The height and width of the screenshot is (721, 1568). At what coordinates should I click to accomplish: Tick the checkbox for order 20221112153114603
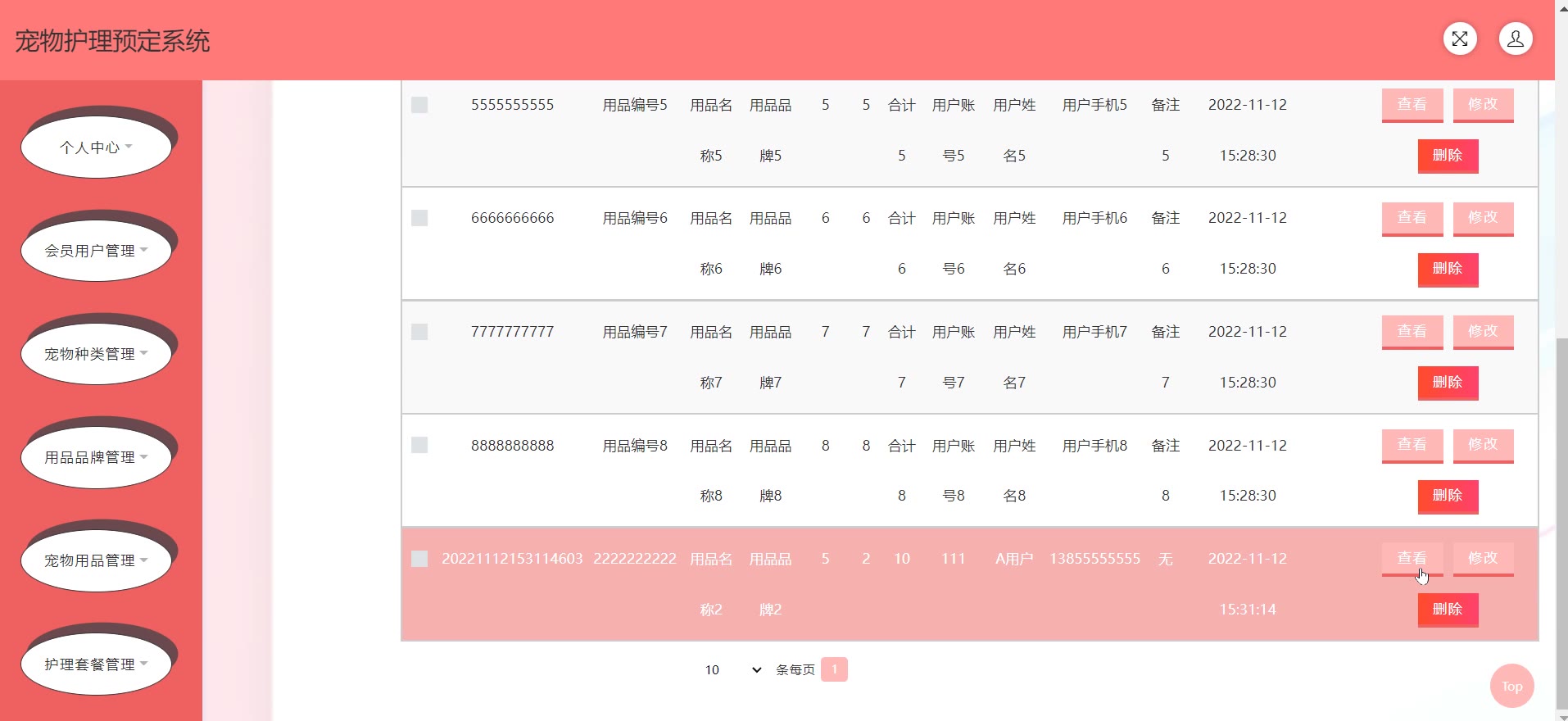[419, 559]
